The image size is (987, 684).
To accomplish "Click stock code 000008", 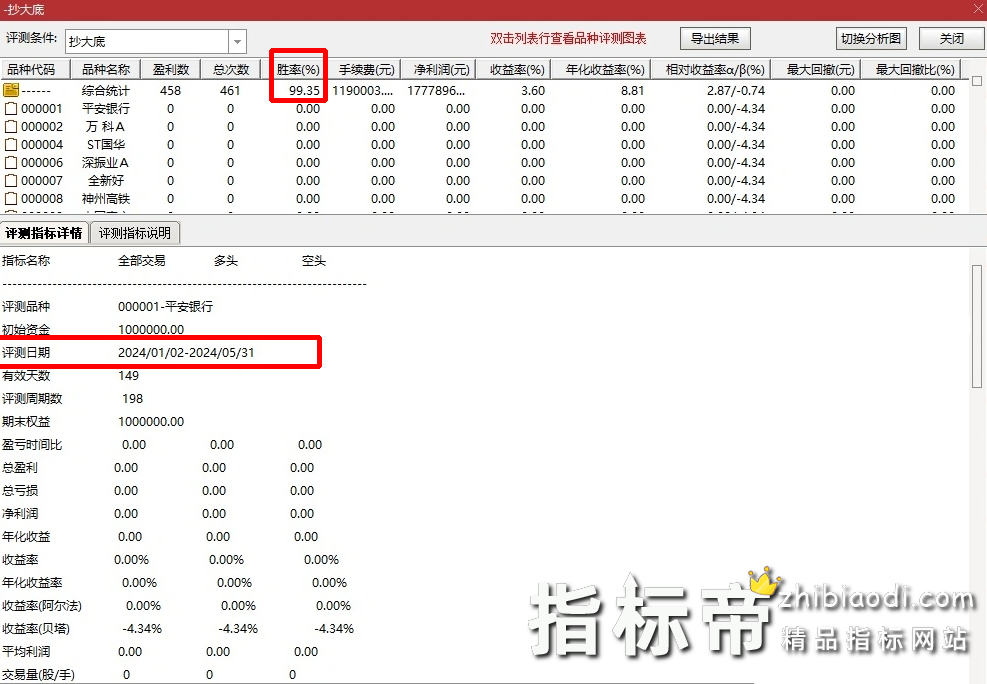I will click(x=42, y=198).
